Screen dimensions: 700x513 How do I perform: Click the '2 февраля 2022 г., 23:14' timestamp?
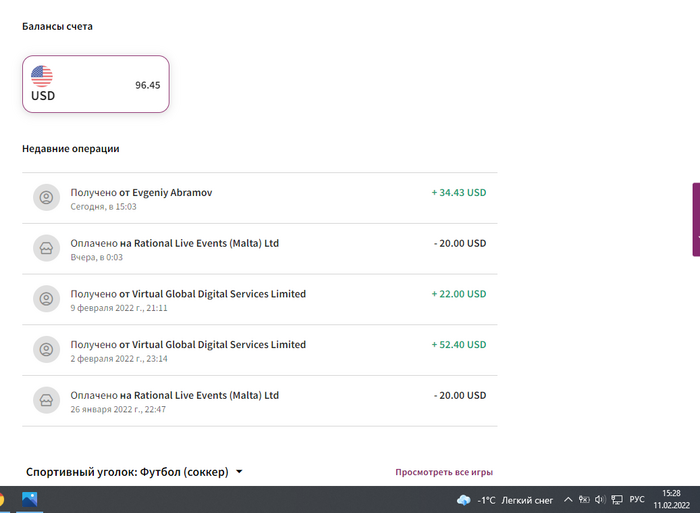click(119, 359)
